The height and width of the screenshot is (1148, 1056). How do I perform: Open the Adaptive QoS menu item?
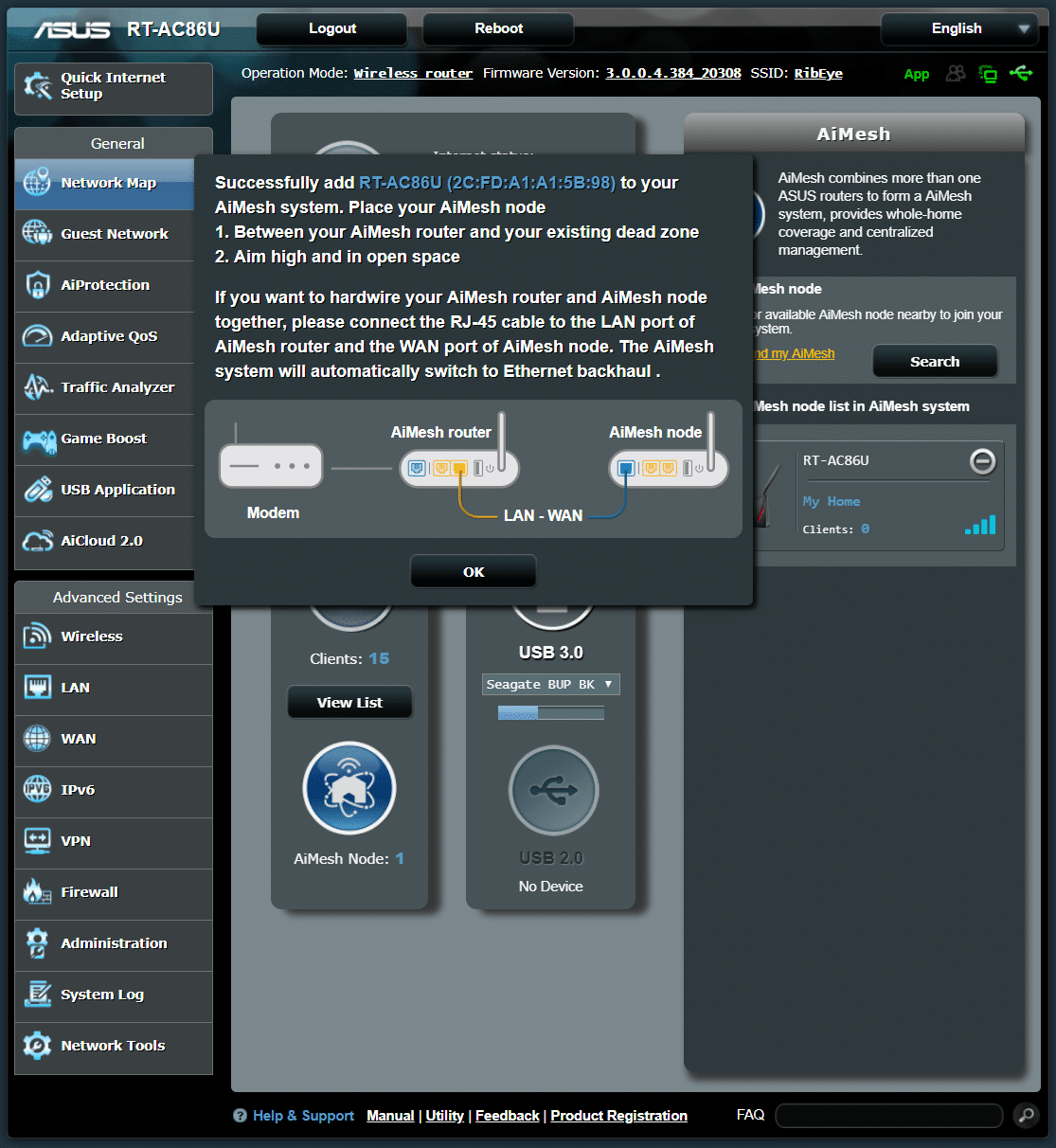click(x=104, y=336)
